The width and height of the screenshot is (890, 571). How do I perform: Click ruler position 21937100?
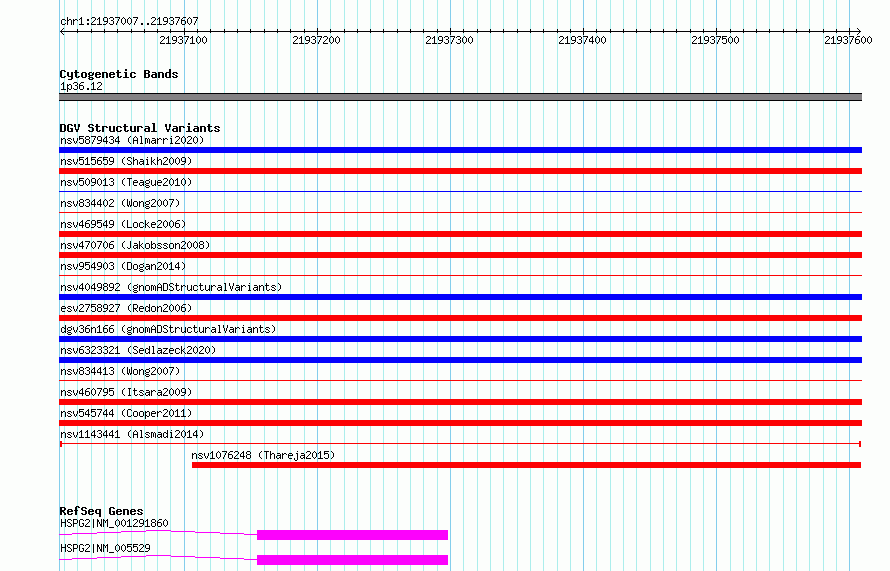point(183,40)
